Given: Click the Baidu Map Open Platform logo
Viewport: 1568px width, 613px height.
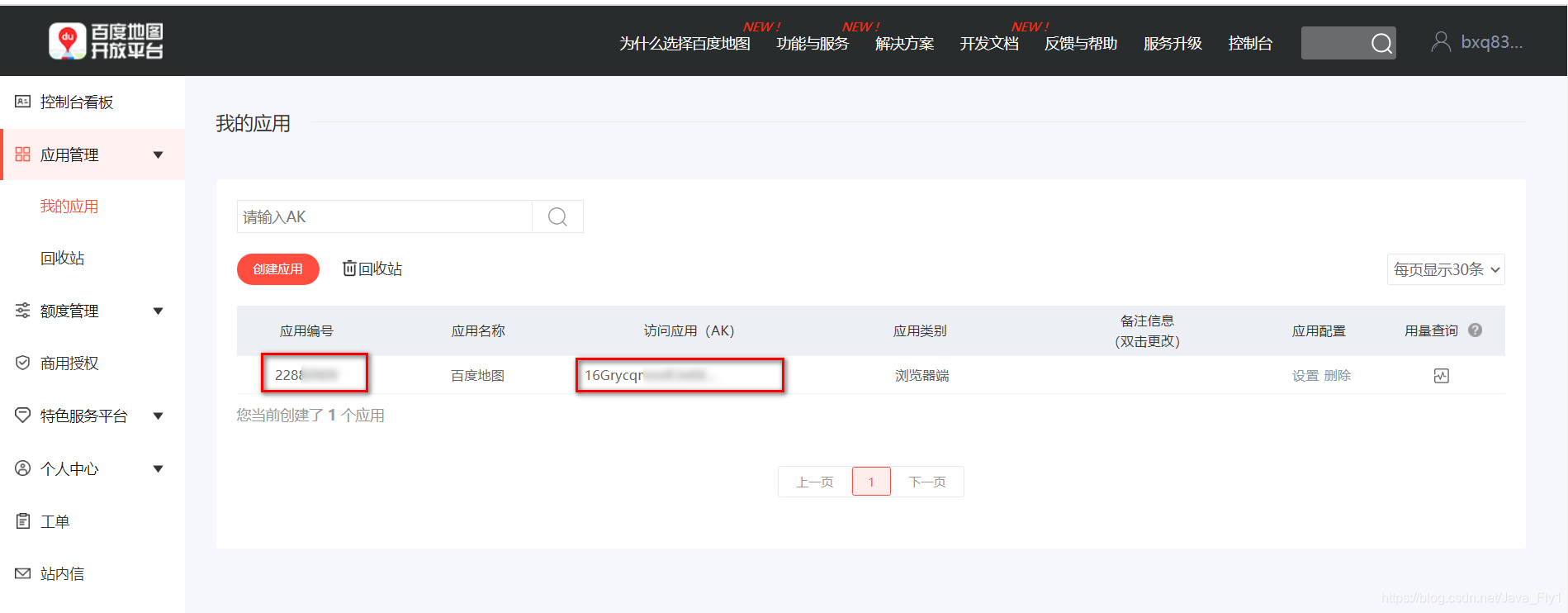Looking at the screenshot, I should 106,41.
